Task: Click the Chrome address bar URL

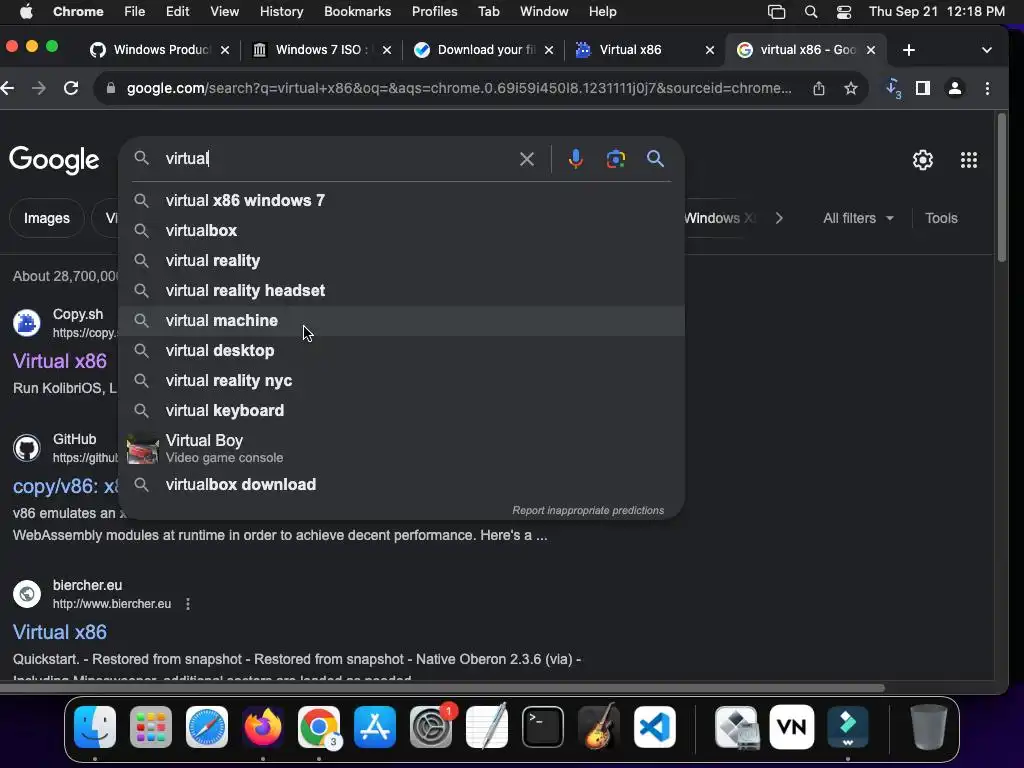Action: coord(458,88)
